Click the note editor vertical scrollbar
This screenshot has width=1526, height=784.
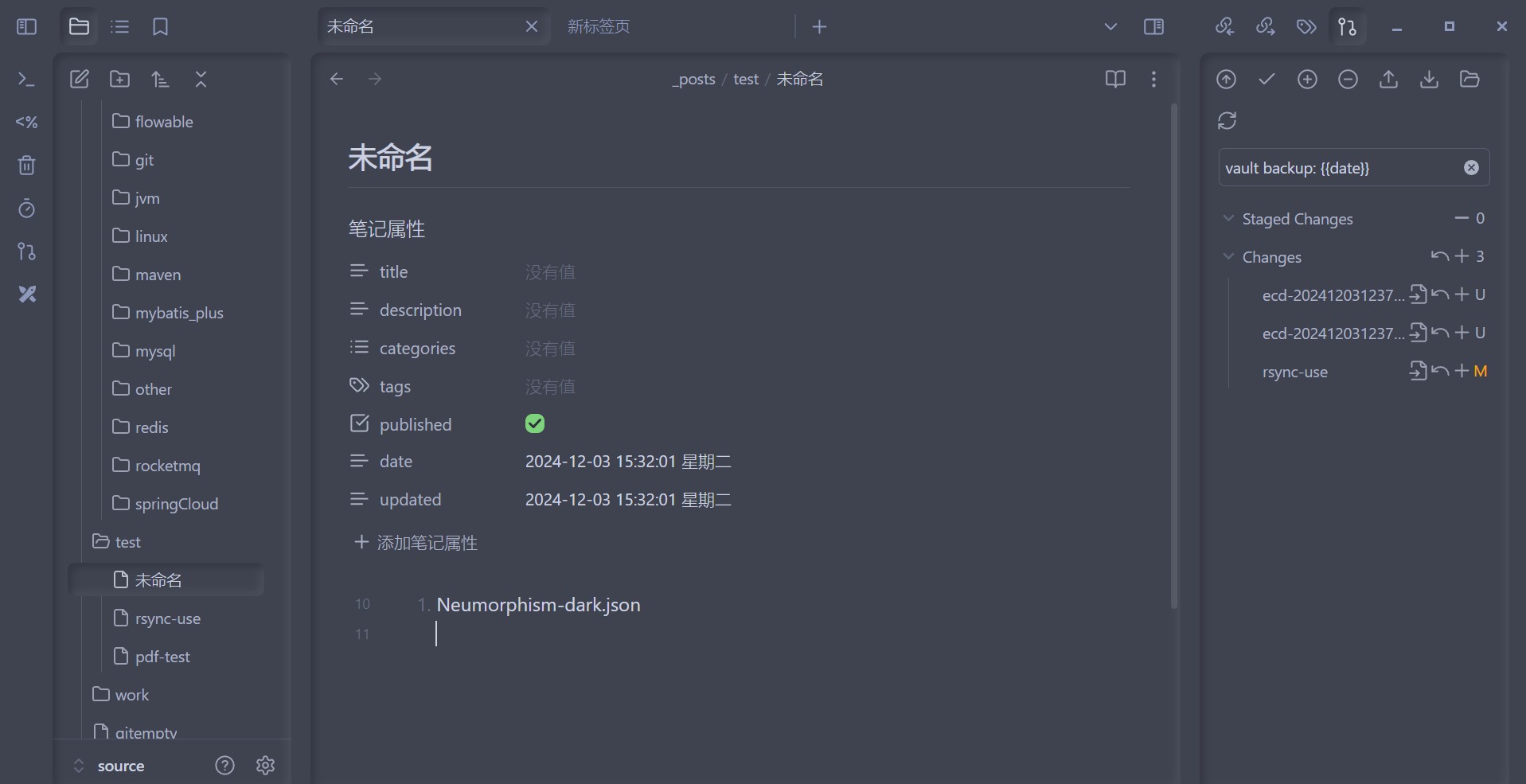(1174, 356)
